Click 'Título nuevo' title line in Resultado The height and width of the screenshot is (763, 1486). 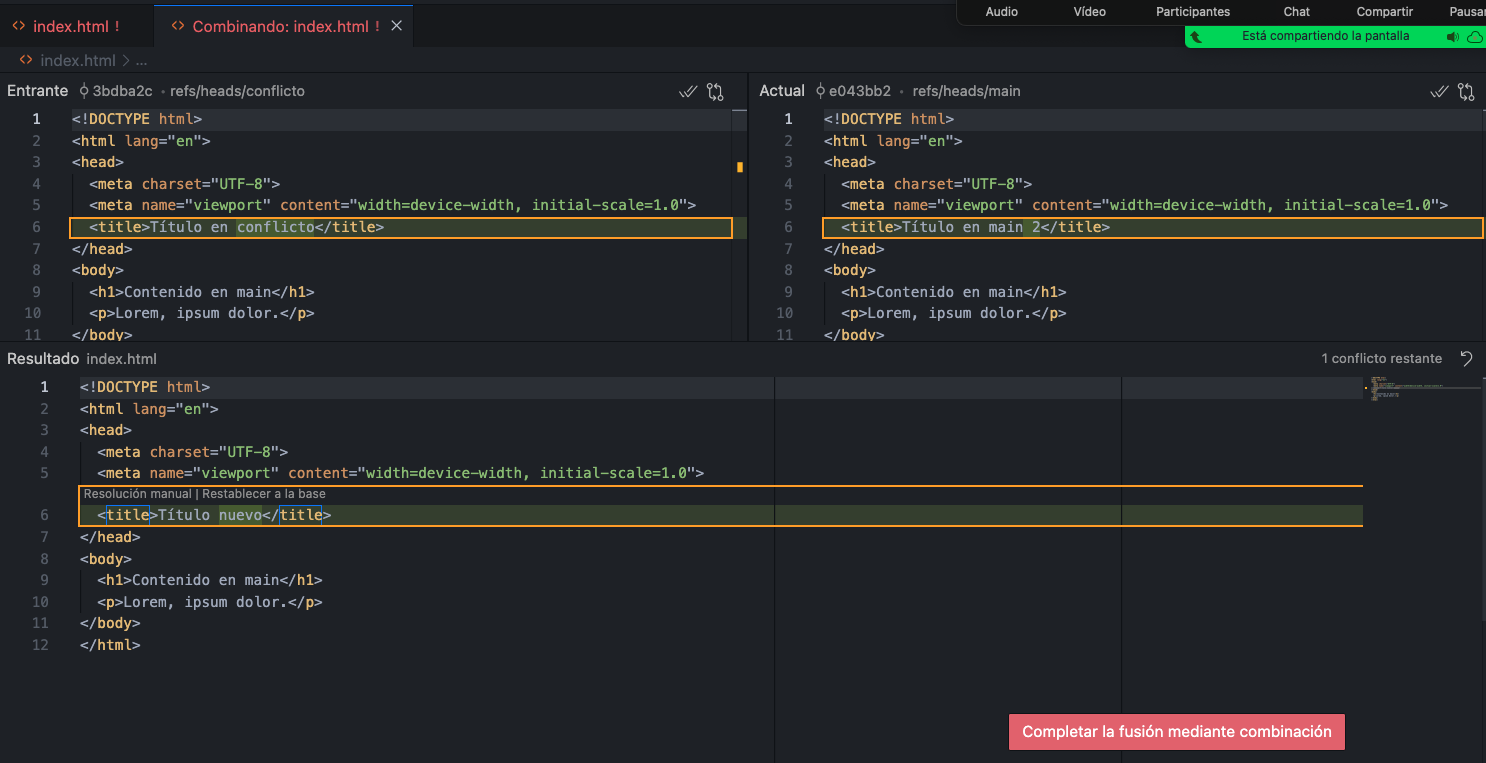pyautogui.click(x=721, y=515)
